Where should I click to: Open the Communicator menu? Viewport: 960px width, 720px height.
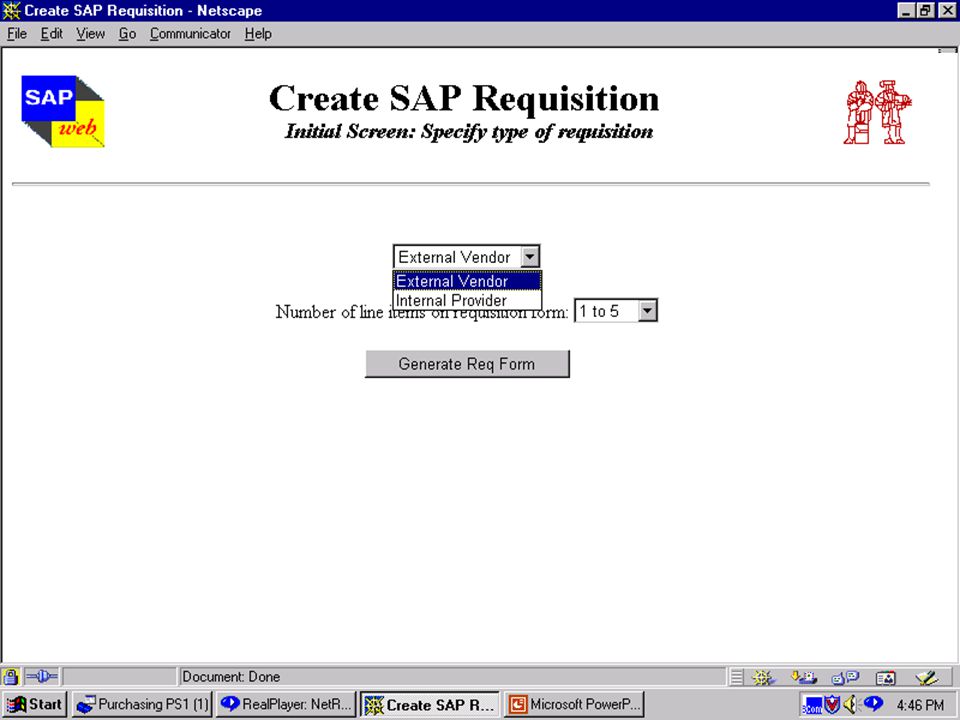(x=190, y=34)
